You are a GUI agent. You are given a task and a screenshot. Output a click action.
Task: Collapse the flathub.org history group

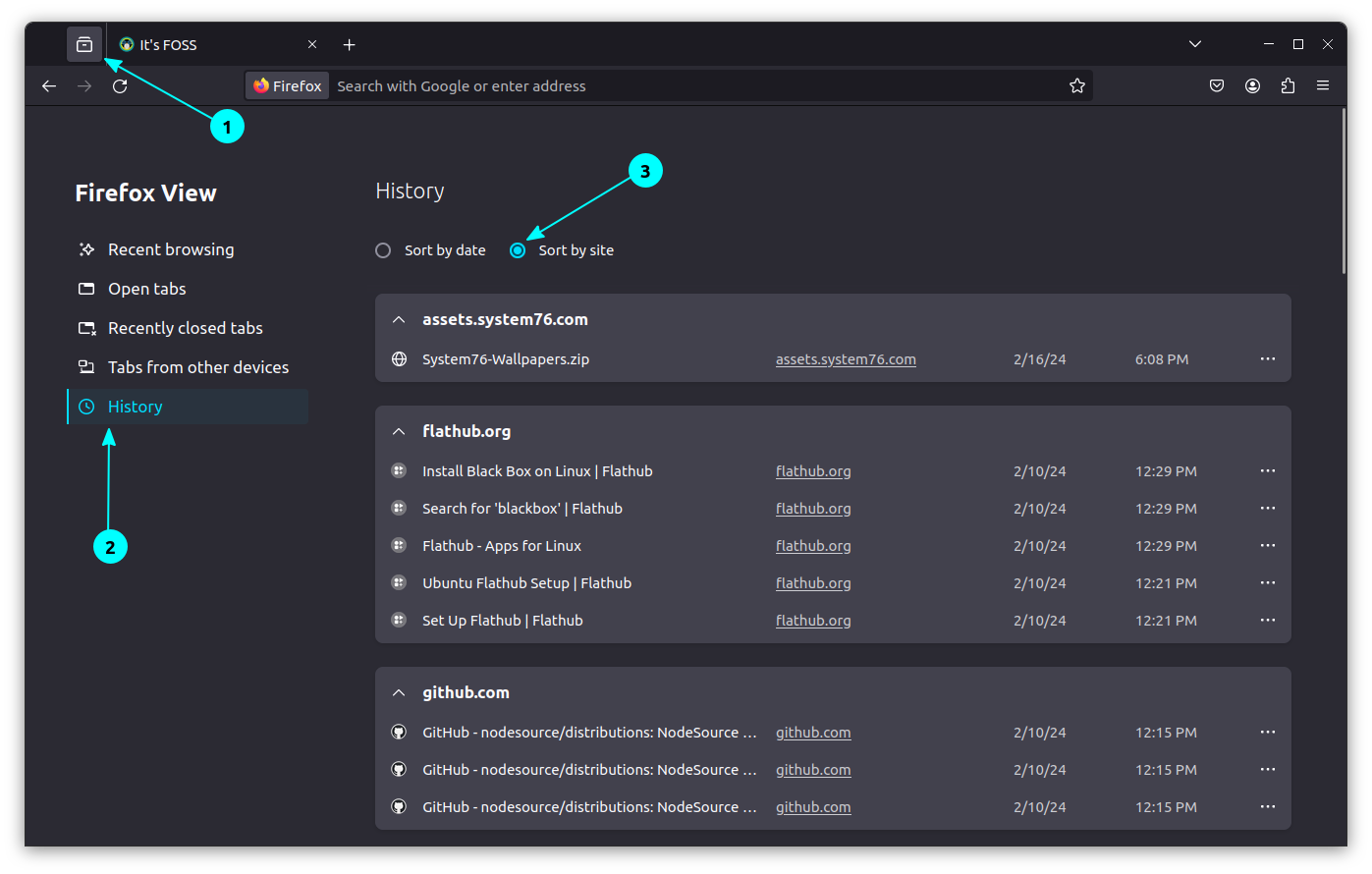pos(399,430)
